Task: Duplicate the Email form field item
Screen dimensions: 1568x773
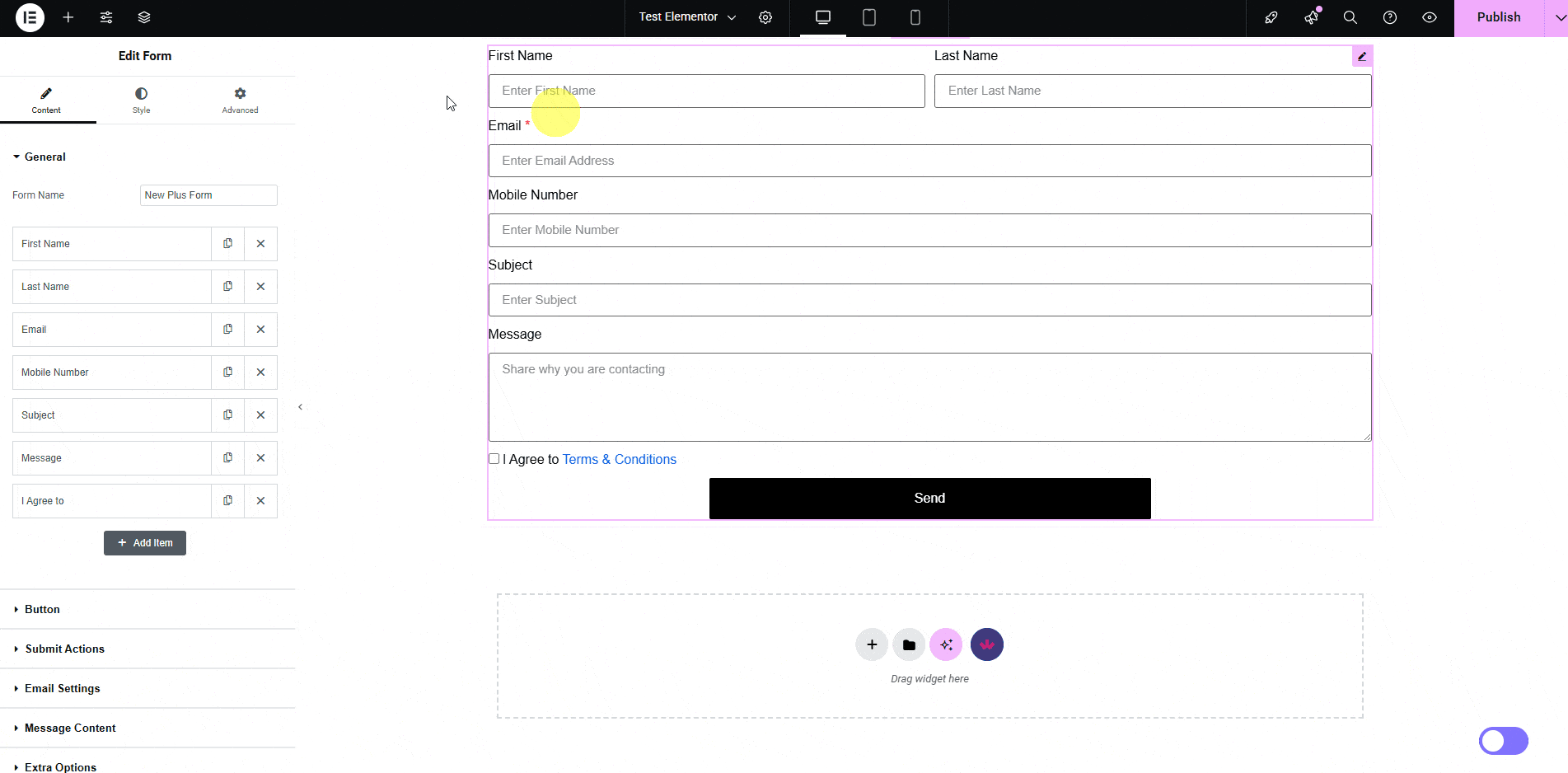Action: [228, 330]
